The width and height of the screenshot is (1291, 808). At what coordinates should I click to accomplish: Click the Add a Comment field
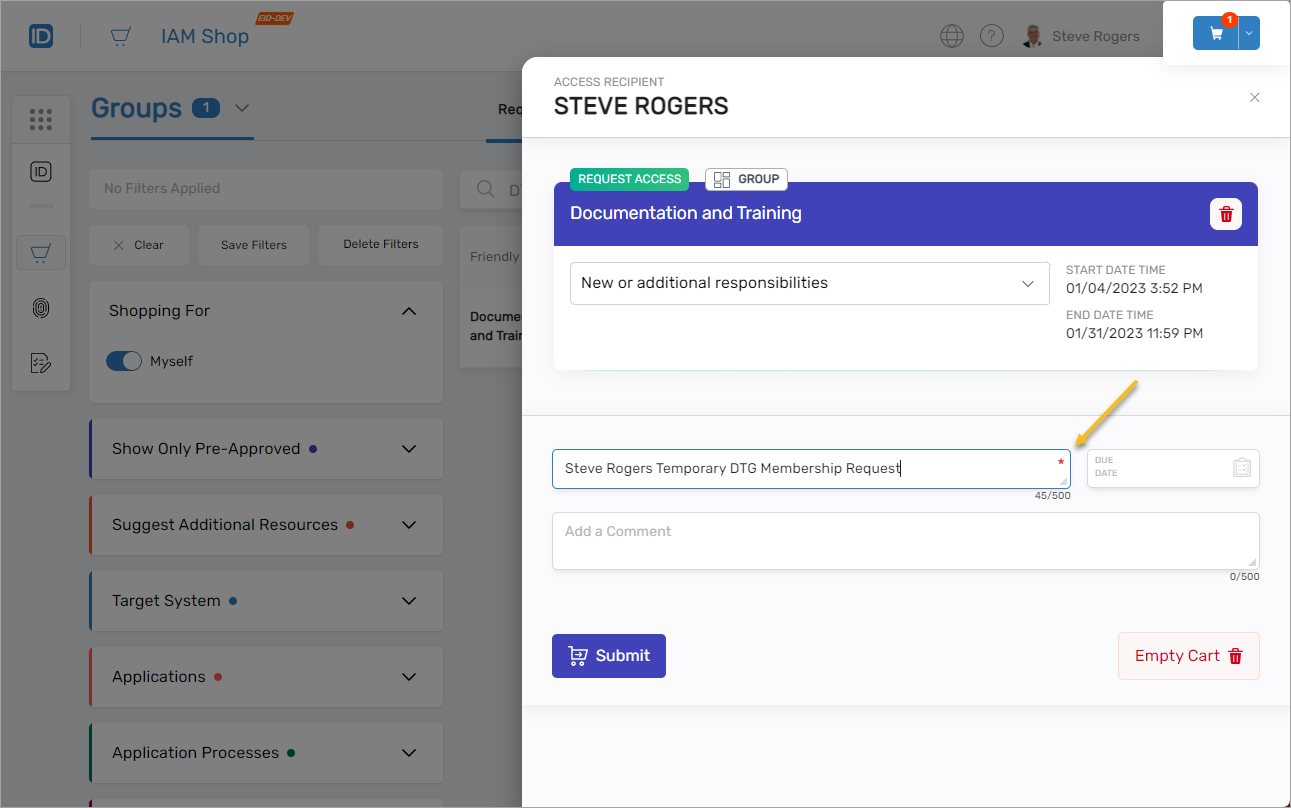tap(904, 541)
